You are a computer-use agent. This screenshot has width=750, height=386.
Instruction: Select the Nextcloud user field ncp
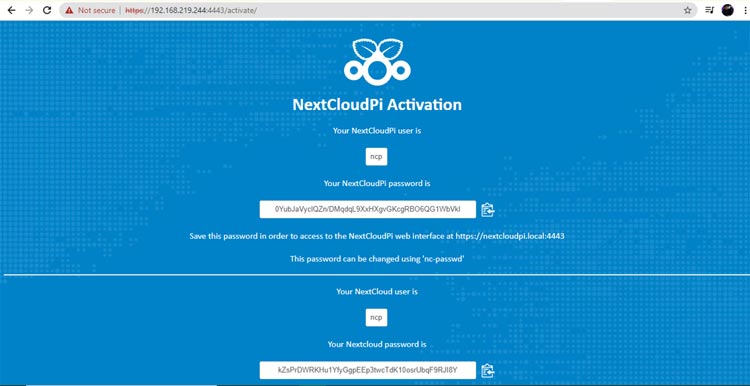(376, 318)
